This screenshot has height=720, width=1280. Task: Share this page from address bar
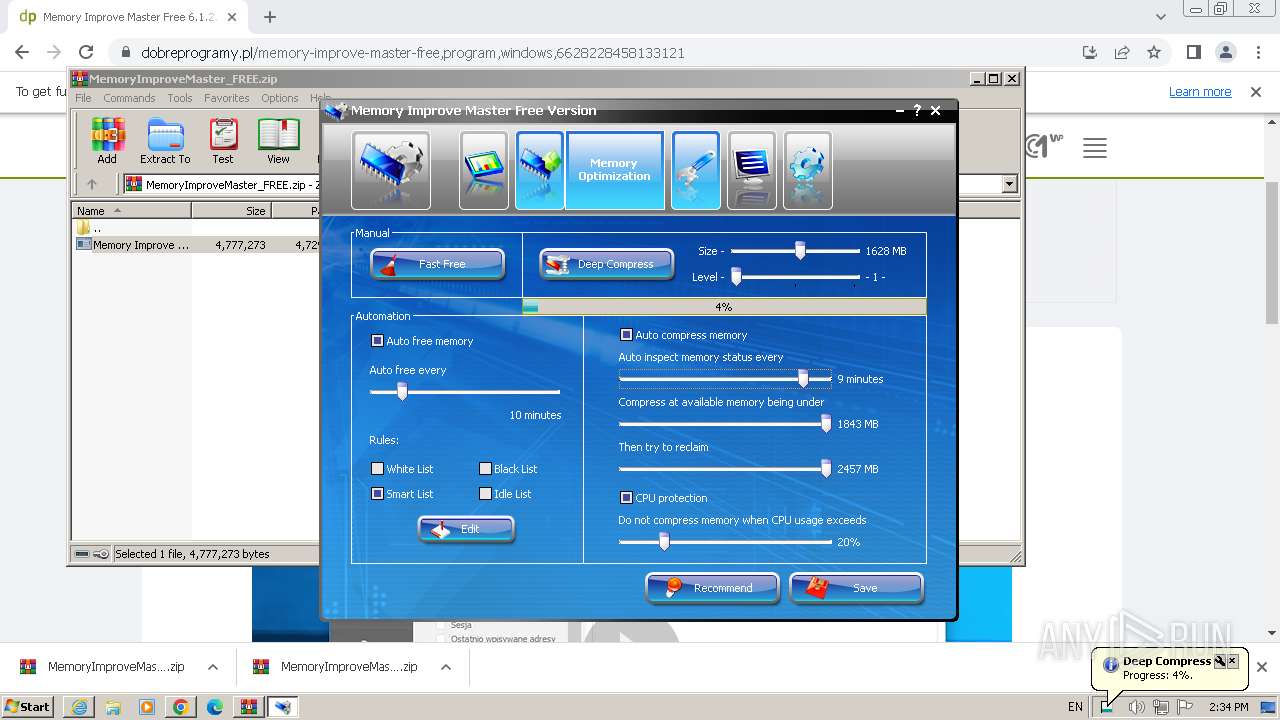1122,53
